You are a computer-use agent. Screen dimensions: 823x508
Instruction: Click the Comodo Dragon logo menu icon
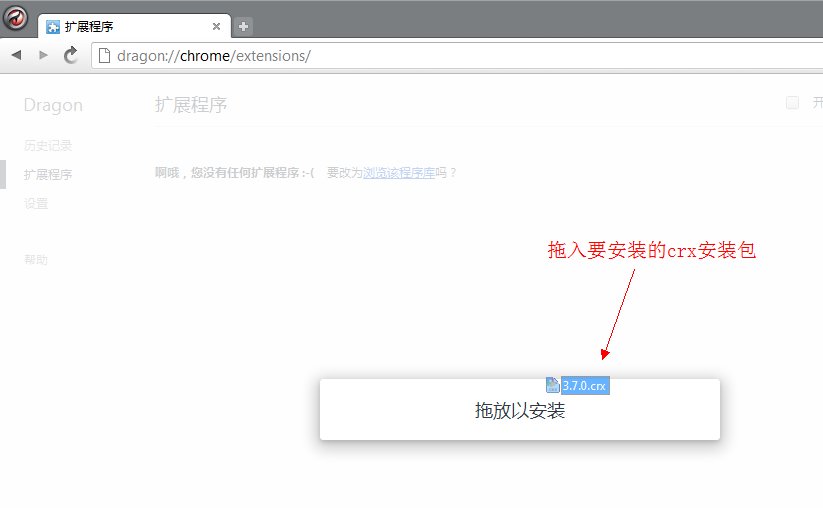coord(16,18)
